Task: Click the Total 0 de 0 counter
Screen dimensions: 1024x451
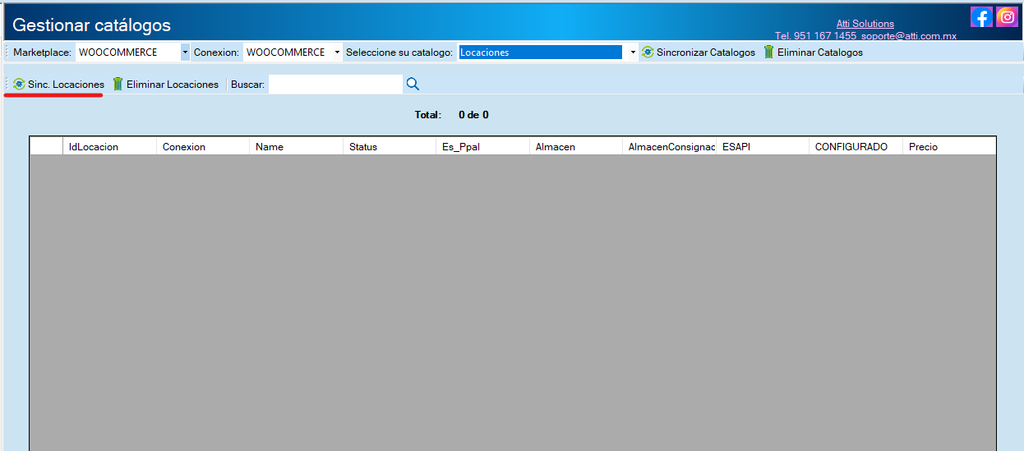Action: (451, 115)
